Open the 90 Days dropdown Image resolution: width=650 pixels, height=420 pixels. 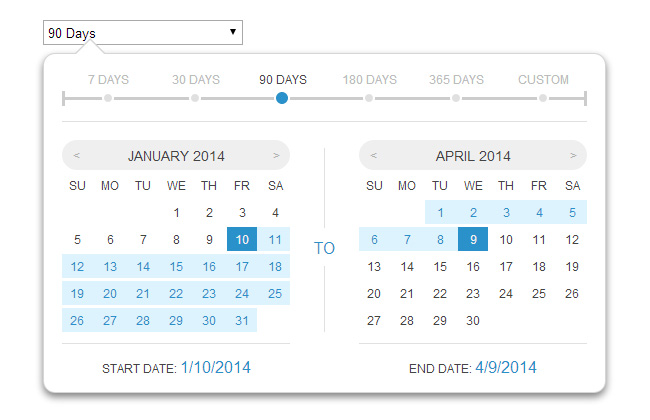(x=143, y=33)
